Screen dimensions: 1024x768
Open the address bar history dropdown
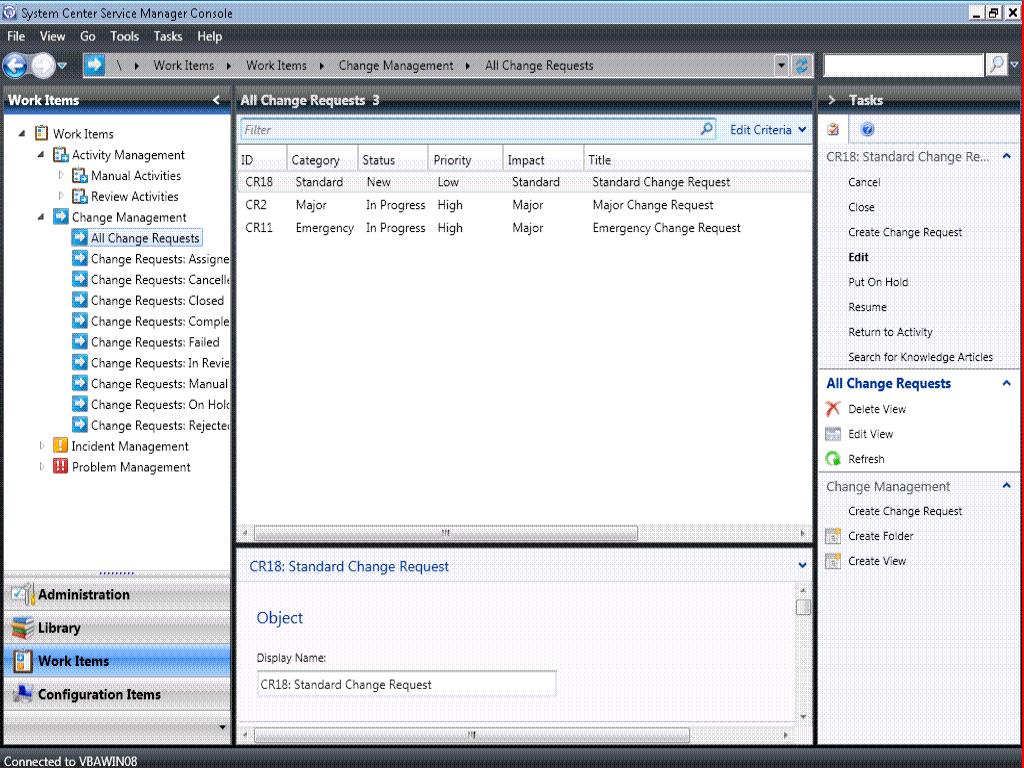(781, 65)
